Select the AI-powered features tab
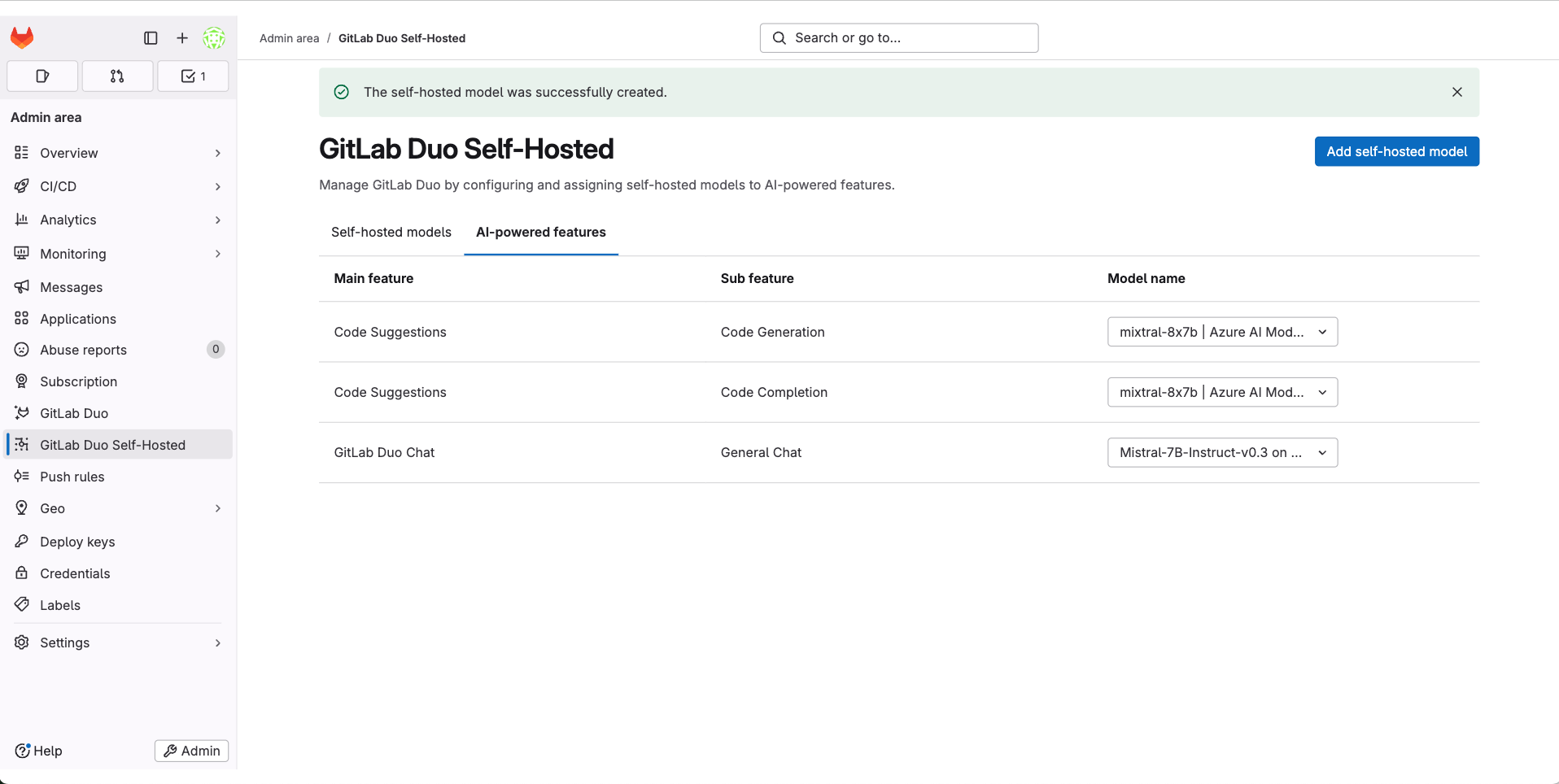1559x784 pixels. click(541, 232)
